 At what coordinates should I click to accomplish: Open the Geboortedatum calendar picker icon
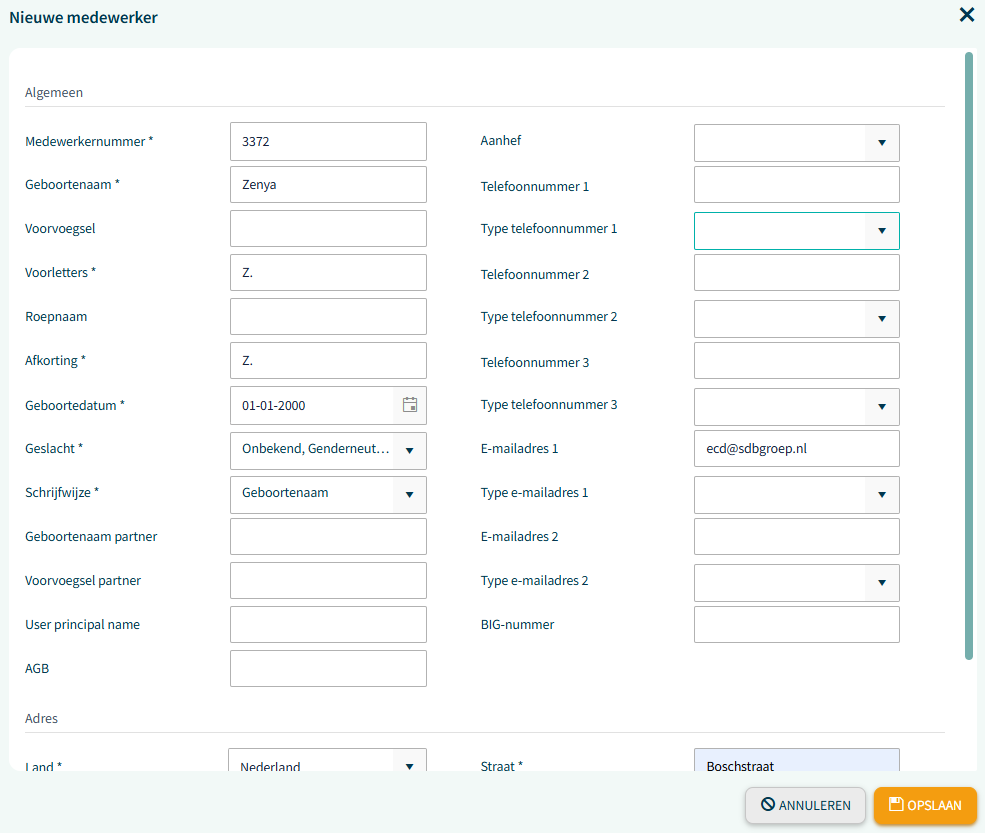pos(409,405)
